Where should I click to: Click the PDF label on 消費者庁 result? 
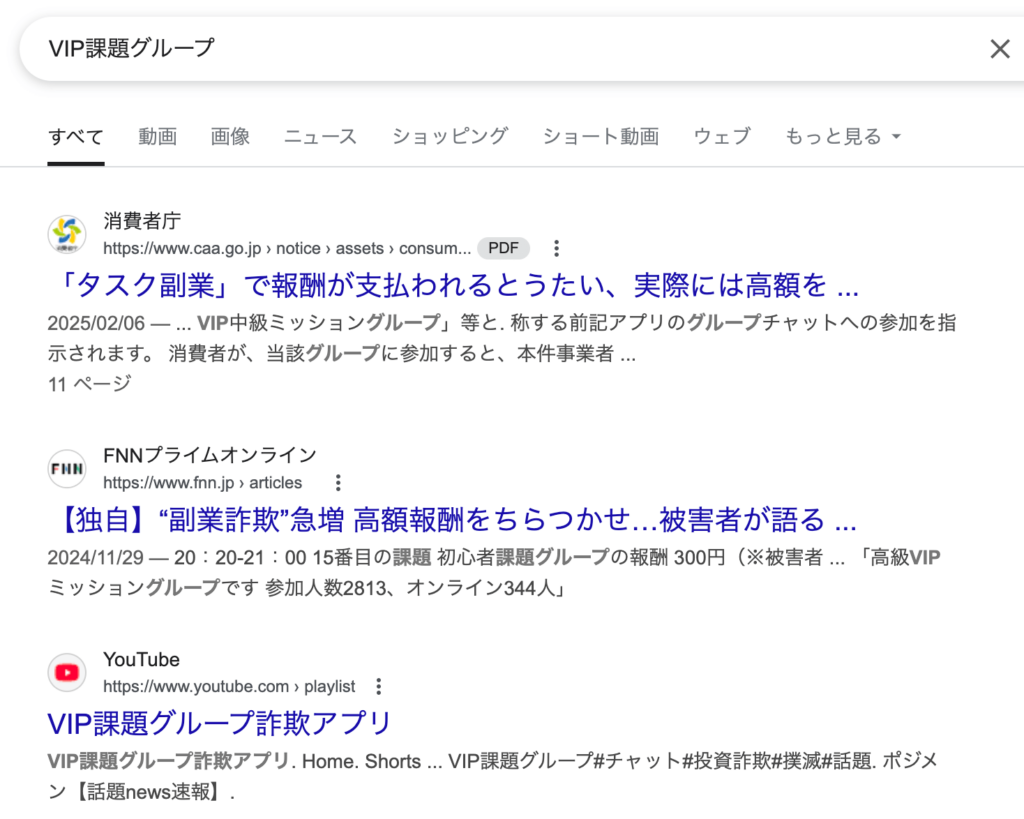tap(503, 248)
